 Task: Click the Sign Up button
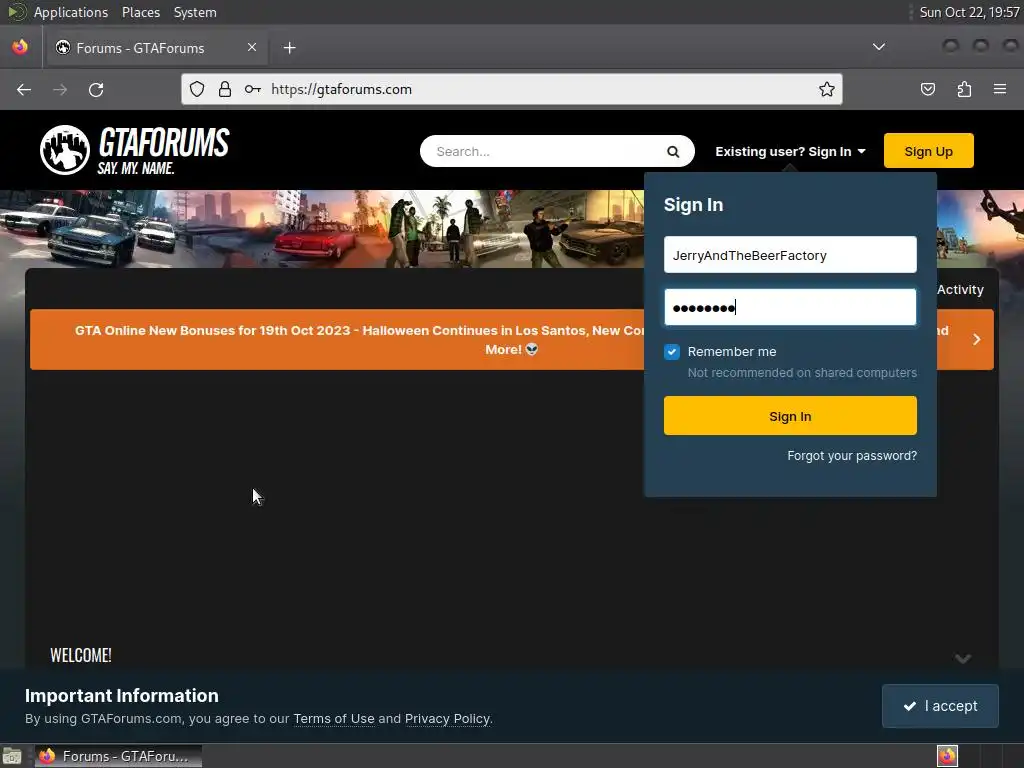tap(928, 151)
